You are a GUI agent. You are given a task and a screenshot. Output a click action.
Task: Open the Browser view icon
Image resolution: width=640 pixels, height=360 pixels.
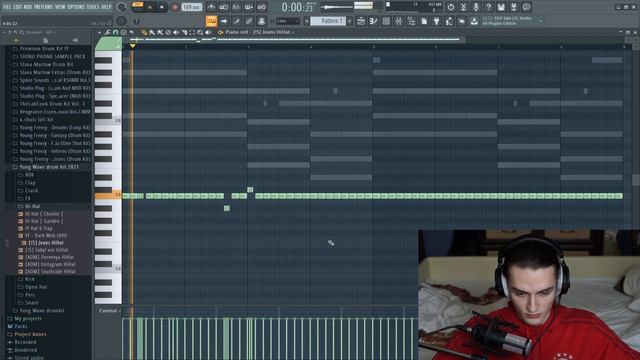(x=411, y=21)
